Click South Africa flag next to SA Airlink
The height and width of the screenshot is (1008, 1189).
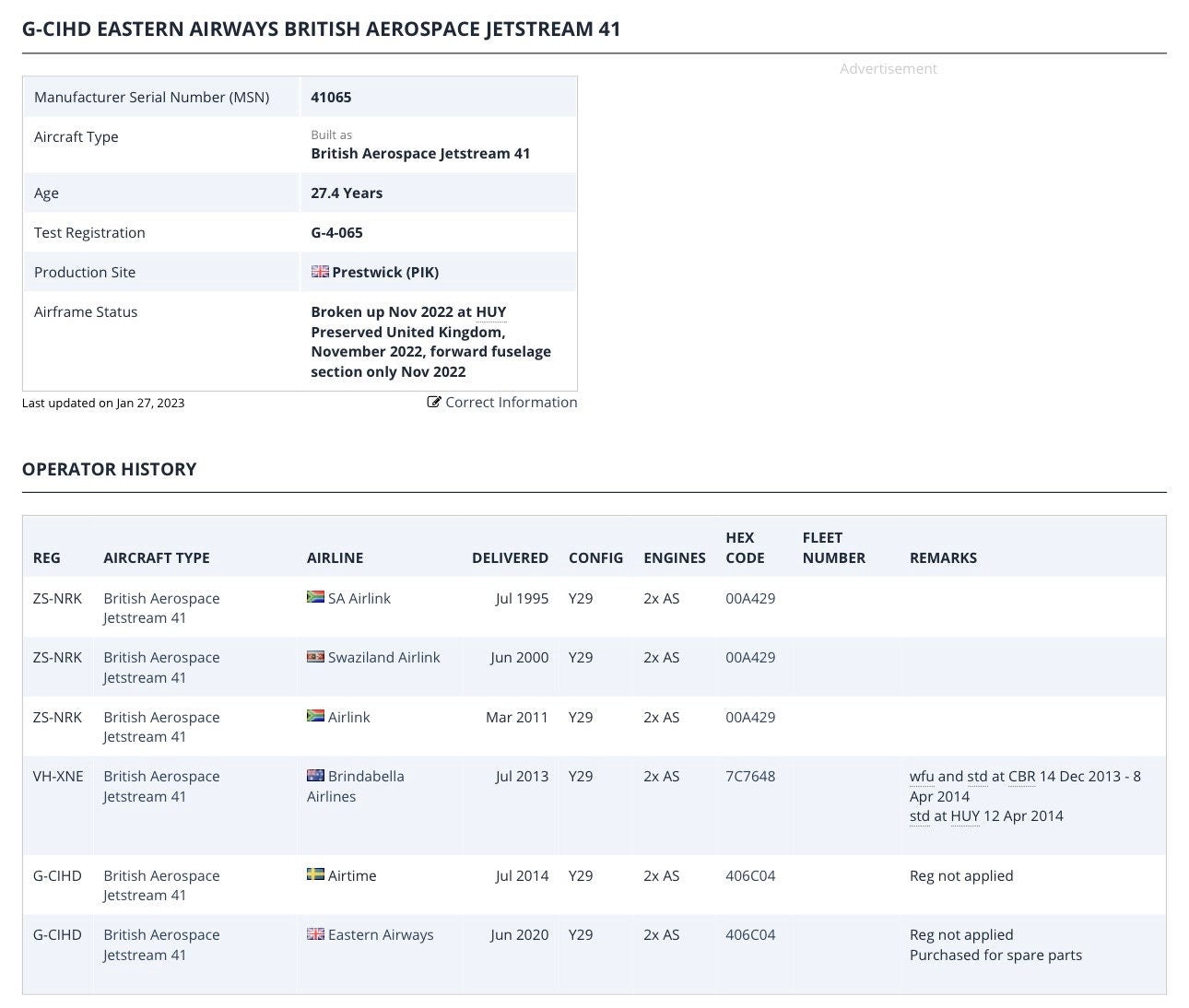(x=315, y=597)
